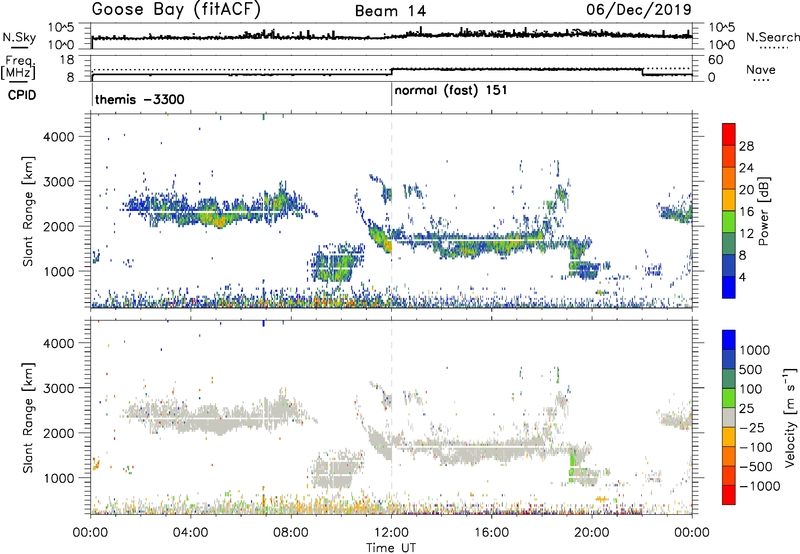The width and height of the screenshot is (800, 554).
Task: Click the '1000' tick of the power panel
Action: [x=59, y=271]
